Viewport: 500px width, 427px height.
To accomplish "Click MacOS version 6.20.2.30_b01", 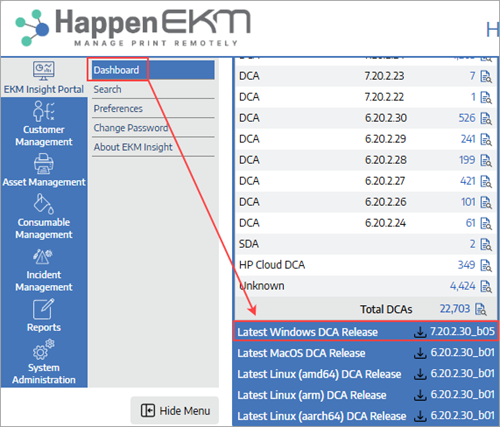I will [x=462, y=352].
